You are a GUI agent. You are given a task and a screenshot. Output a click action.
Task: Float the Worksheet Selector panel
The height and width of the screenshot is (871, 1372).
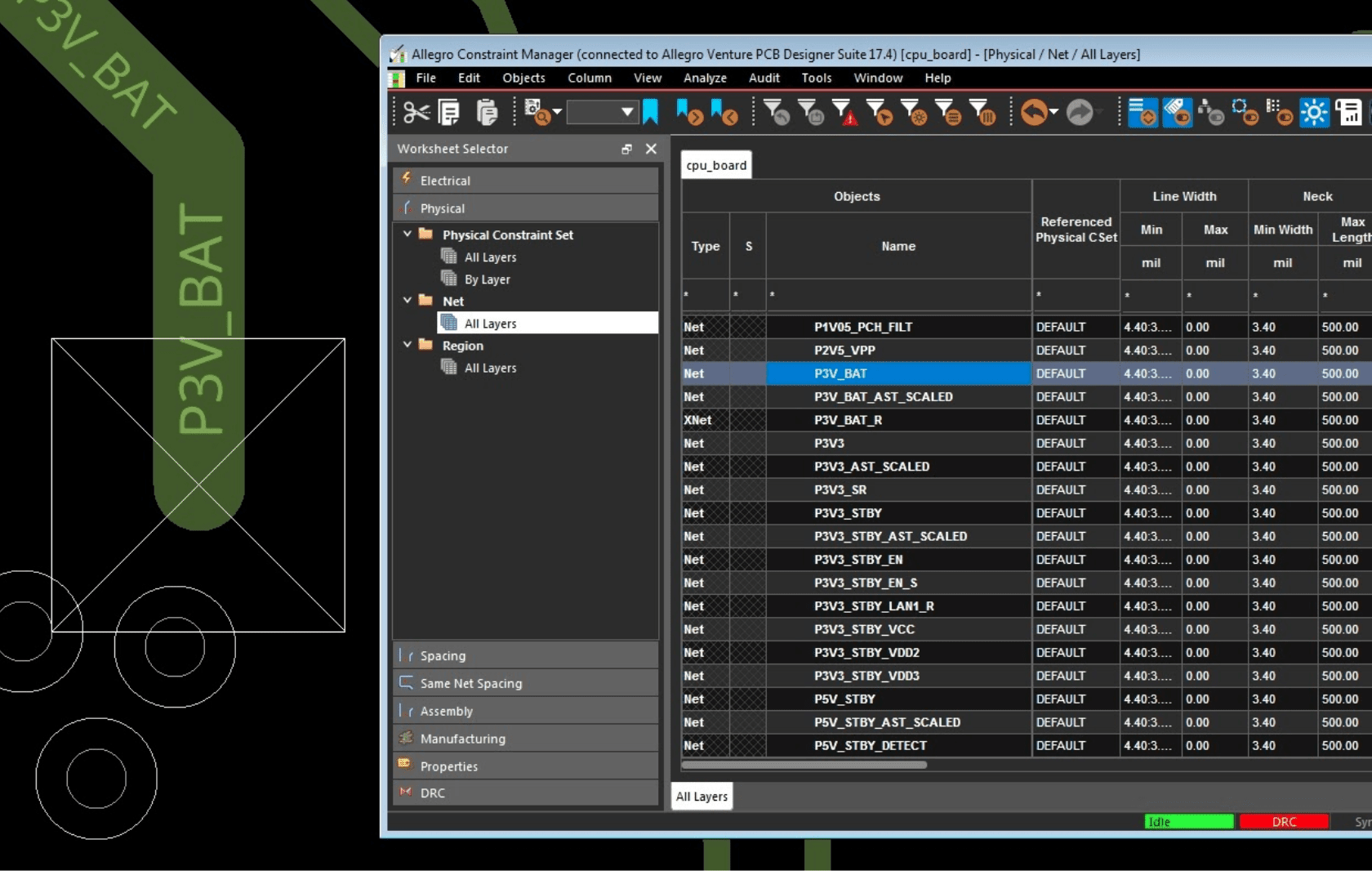[626, 149]
